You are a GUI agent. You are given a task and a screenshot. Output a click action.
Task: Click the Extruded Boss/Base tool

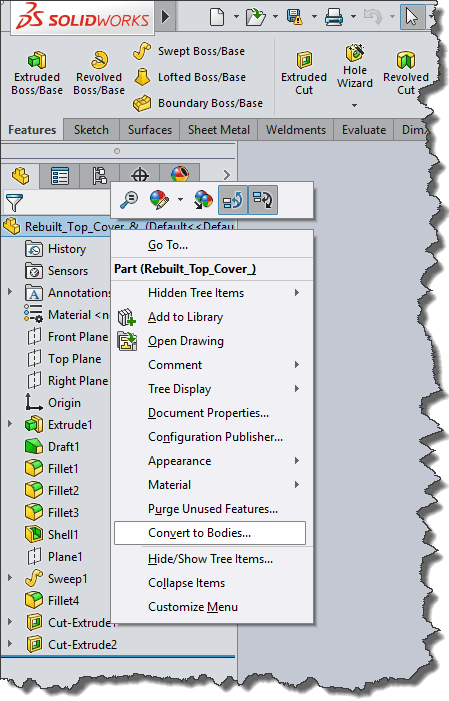37,74
